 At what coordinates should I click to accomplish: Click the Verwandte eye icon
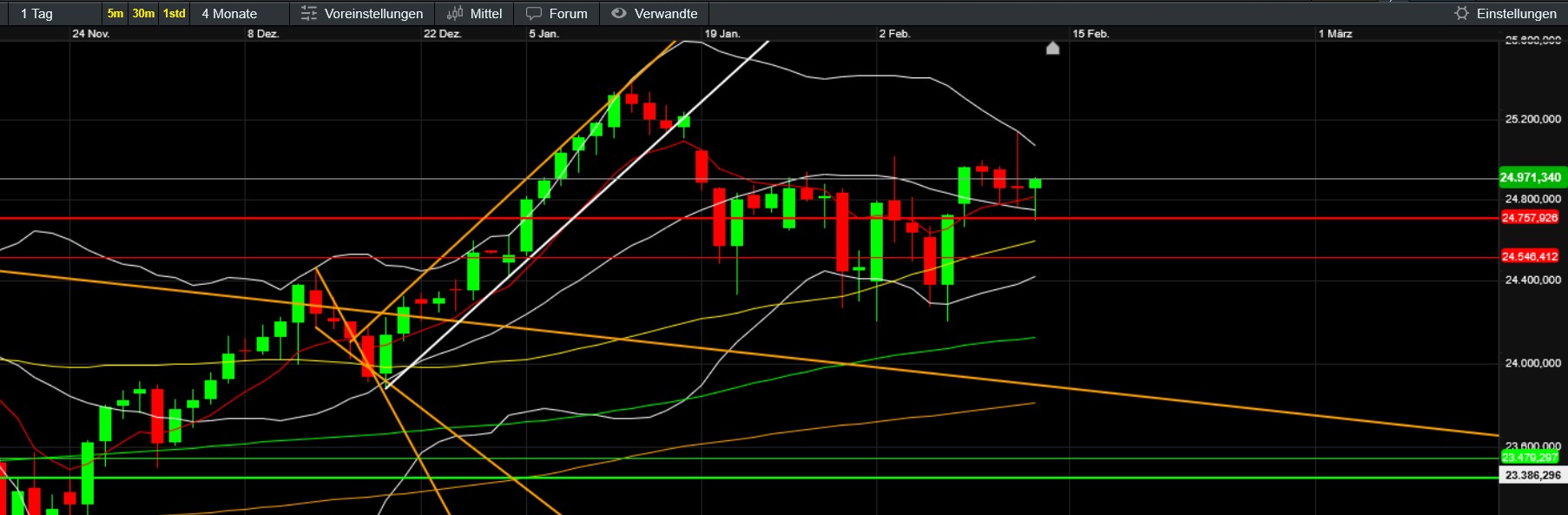coord(618,13)
